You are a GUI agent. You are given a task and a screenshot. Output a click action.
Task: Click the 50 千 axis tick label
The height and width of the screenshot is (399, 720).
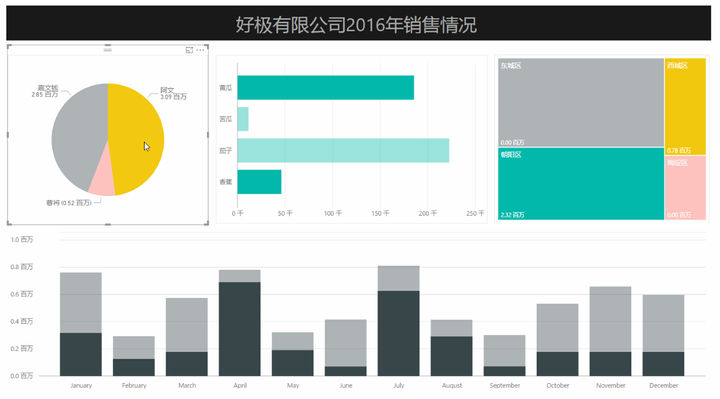285,214
